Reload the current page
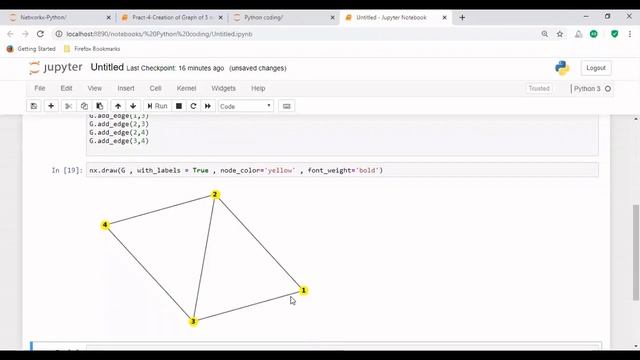 40,34
